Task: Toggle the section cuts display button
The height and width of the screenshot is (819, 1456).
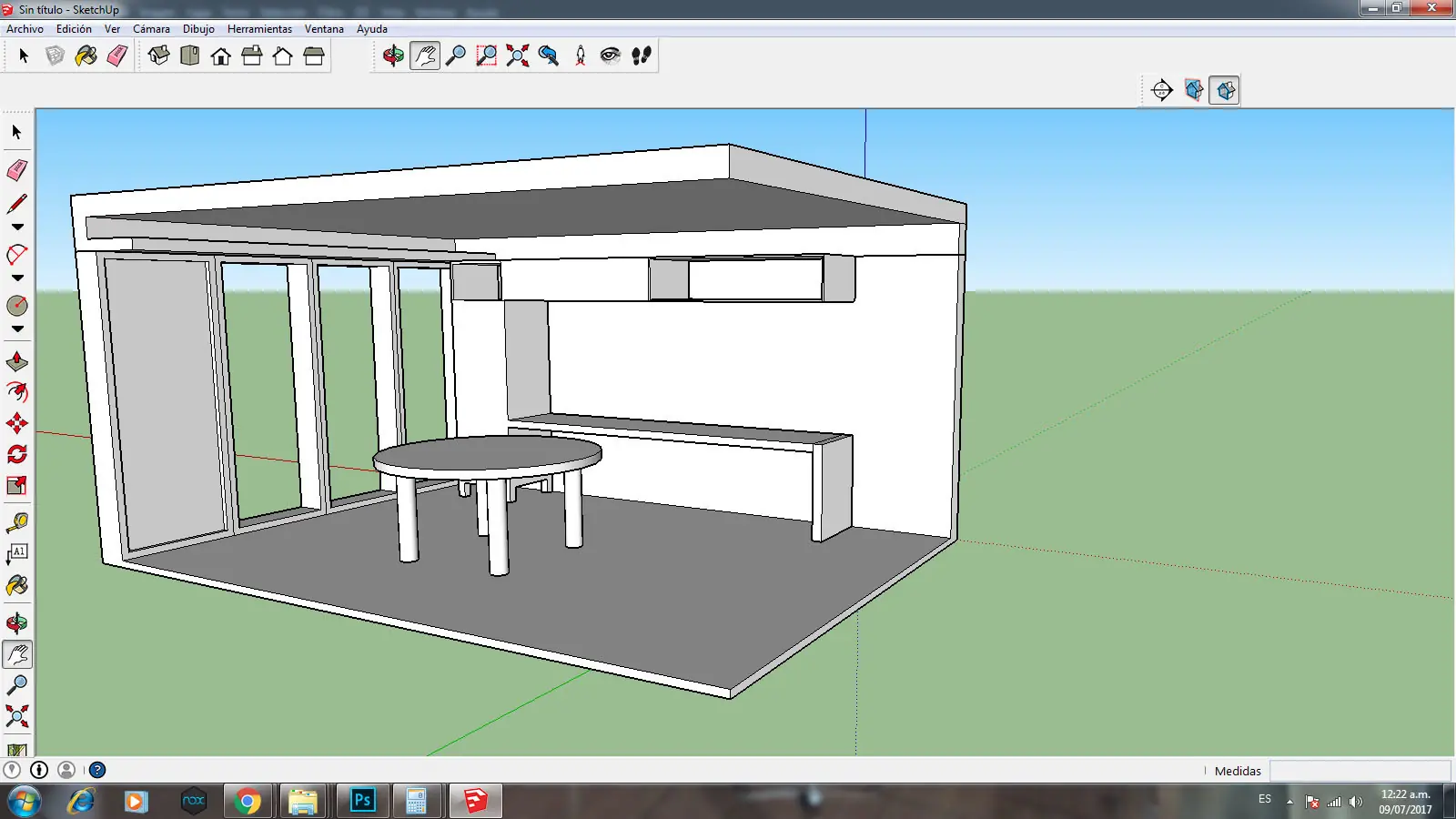Action: [1225, 90]
